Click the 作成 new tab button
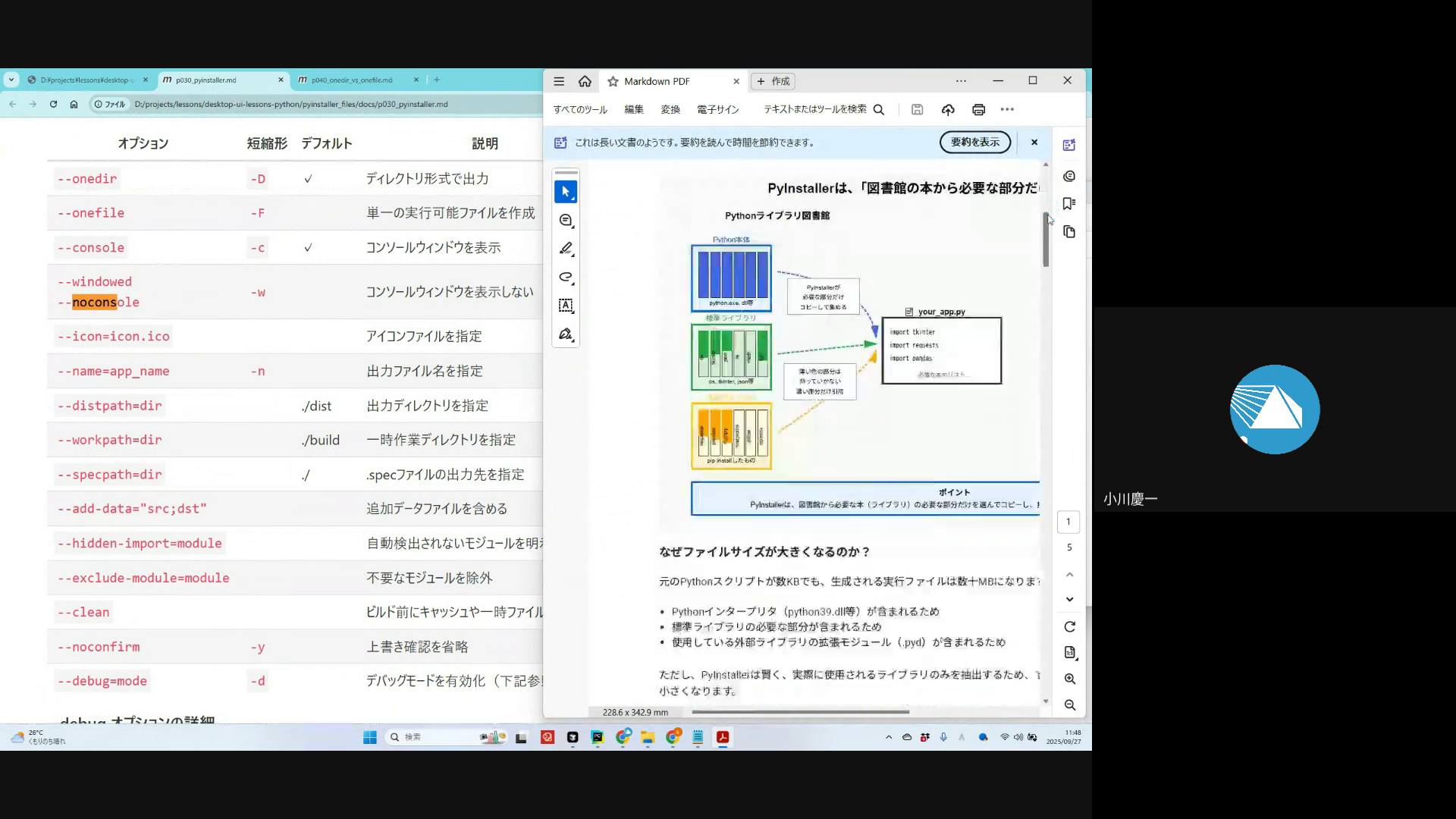The image size is (1456, 819). pos(773,81)
